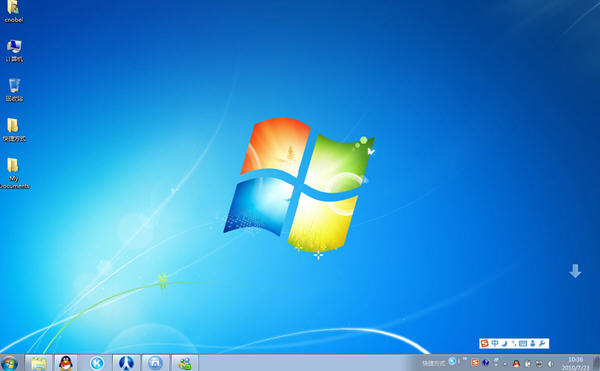Toggle the moon half-width button on Sogou bar

point(505,343)
